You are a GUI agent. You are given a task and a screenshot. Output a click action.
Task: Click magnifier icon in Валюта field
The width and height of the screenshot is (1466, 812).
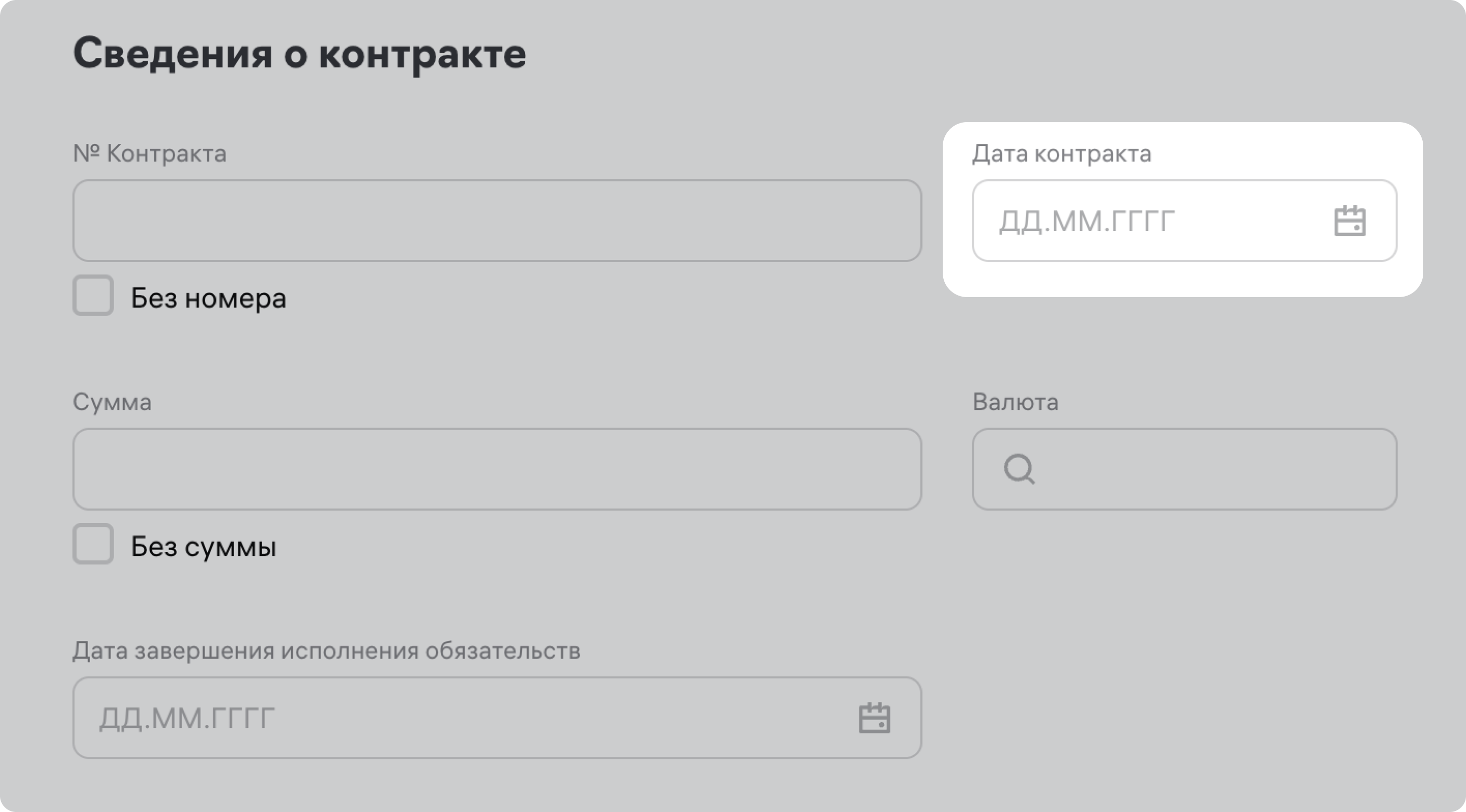1019,469
